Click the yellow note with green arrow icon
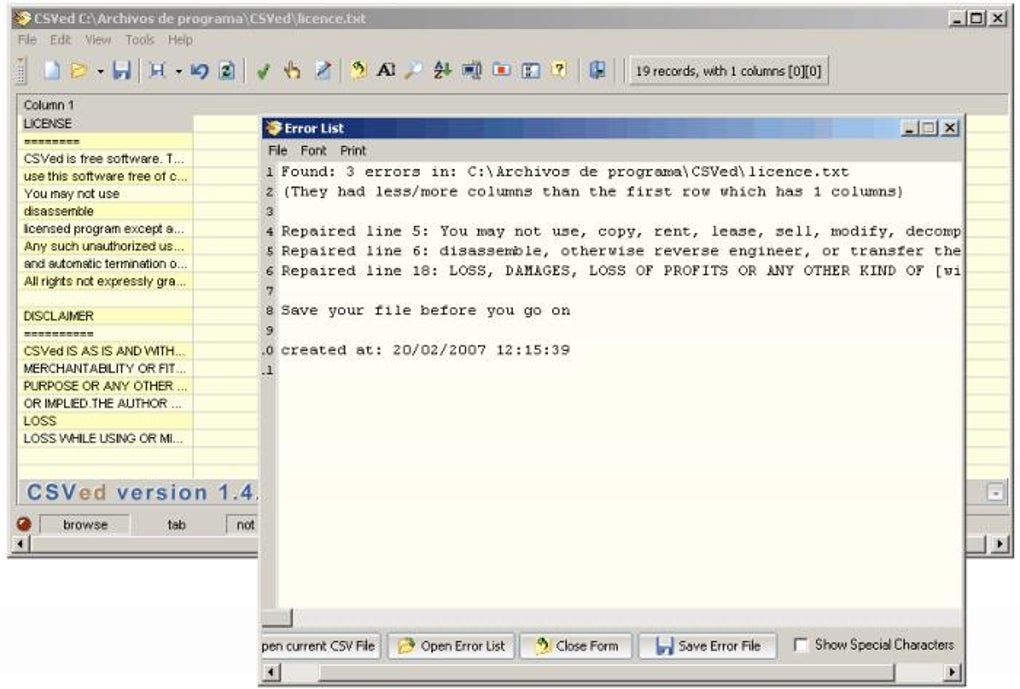Viewport: 1020px width, 689px height. 358,70
